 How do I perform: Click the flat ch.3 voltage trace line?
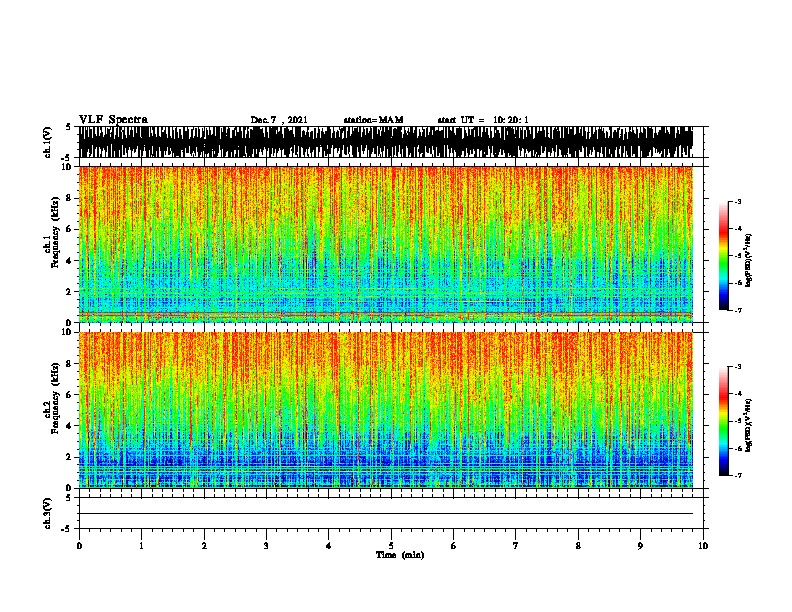(x=386, y=514)
